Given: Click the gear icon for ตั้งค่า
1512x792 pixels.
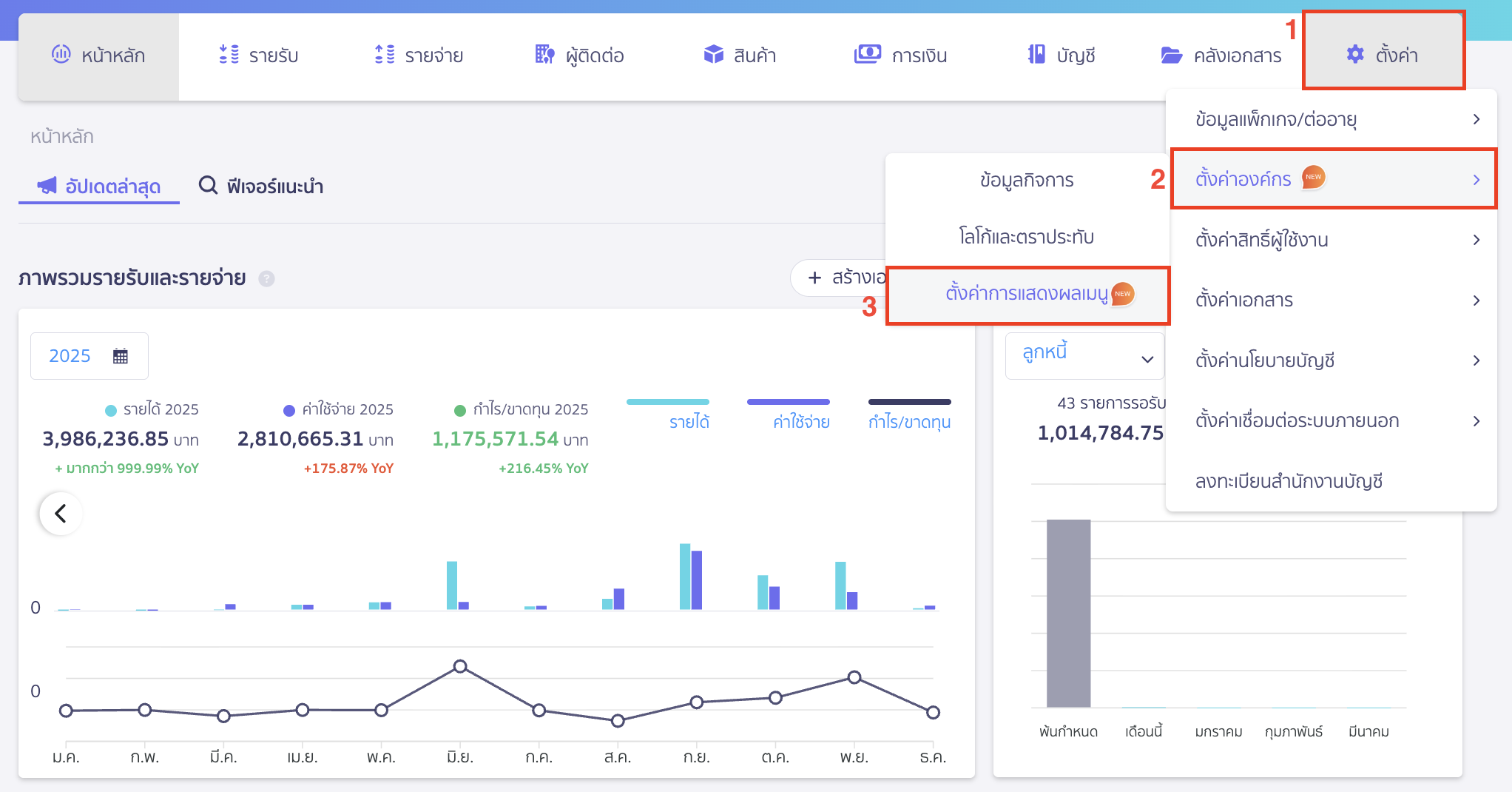Looking at the screenshot, I should tap(1354, 55).
